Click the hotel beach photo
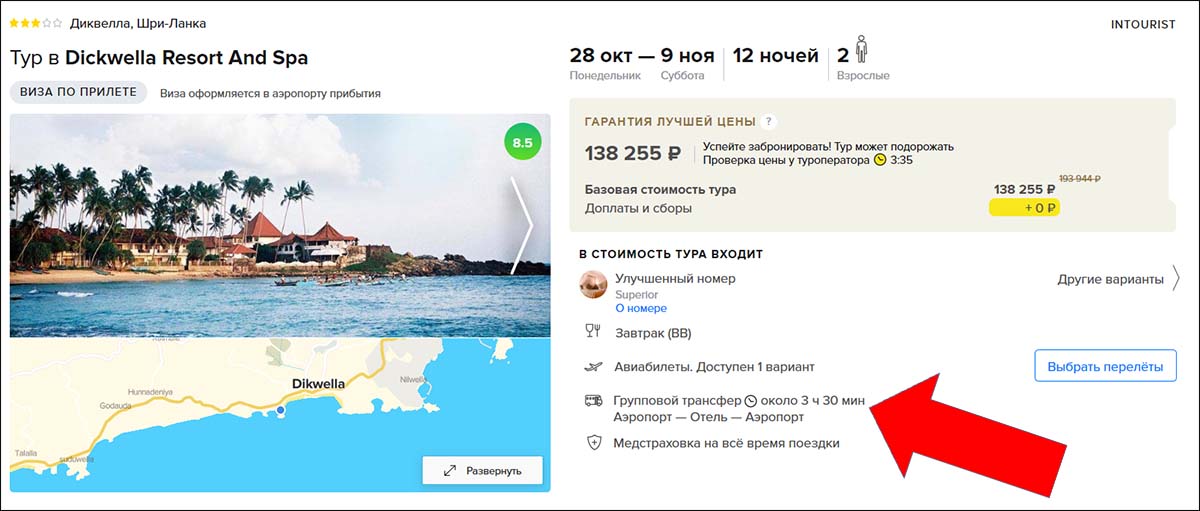Viewport: 1200px width, 511px height. coord(280,225)
